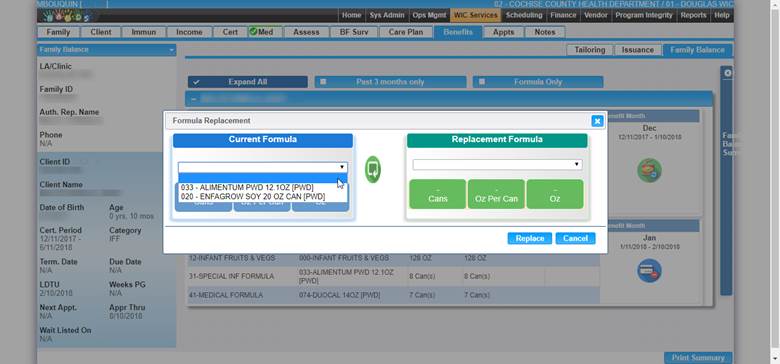This screenshot has height=364, width=780.
Task: Click the green formula swap icon
Action: pyautogui.click(x=373, y=169)
